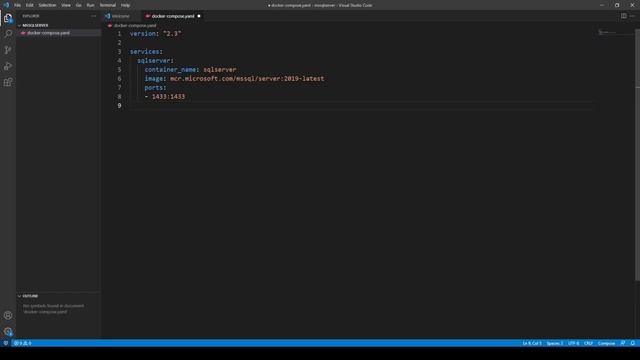Open the Accounts menu icon

pos(8,315)
